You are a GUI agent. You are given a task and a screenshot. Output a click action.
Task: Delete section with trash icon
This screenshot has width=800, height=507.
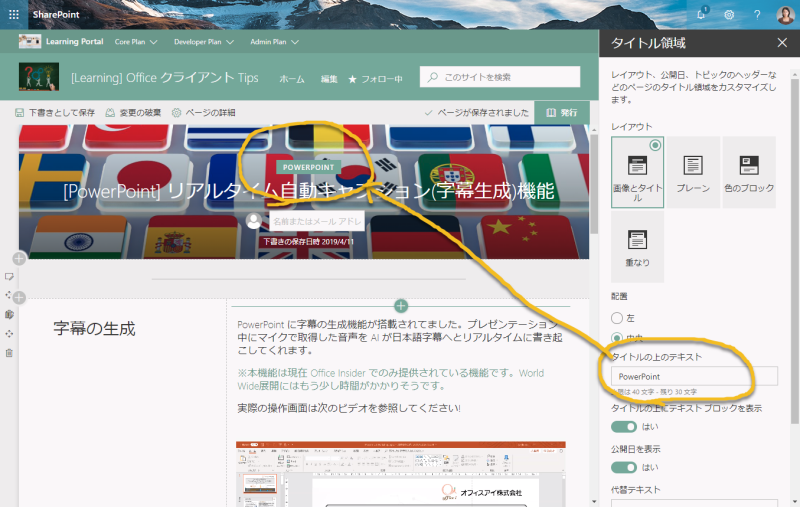pos(9,353)
